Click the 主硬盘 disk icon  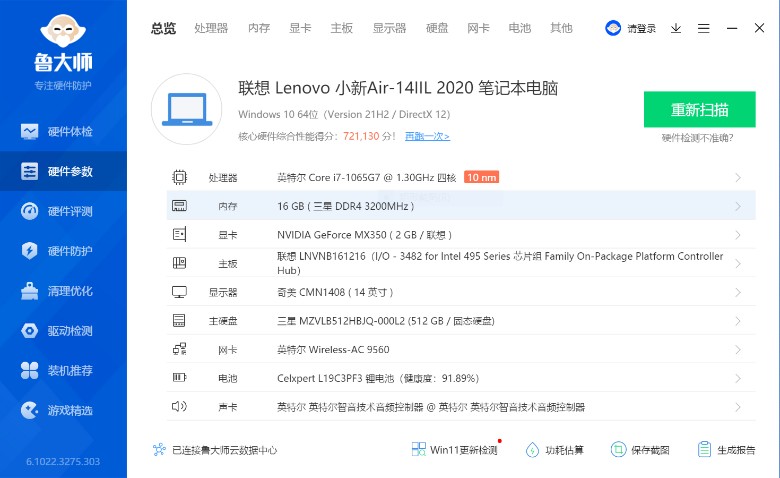click(179, 320)
